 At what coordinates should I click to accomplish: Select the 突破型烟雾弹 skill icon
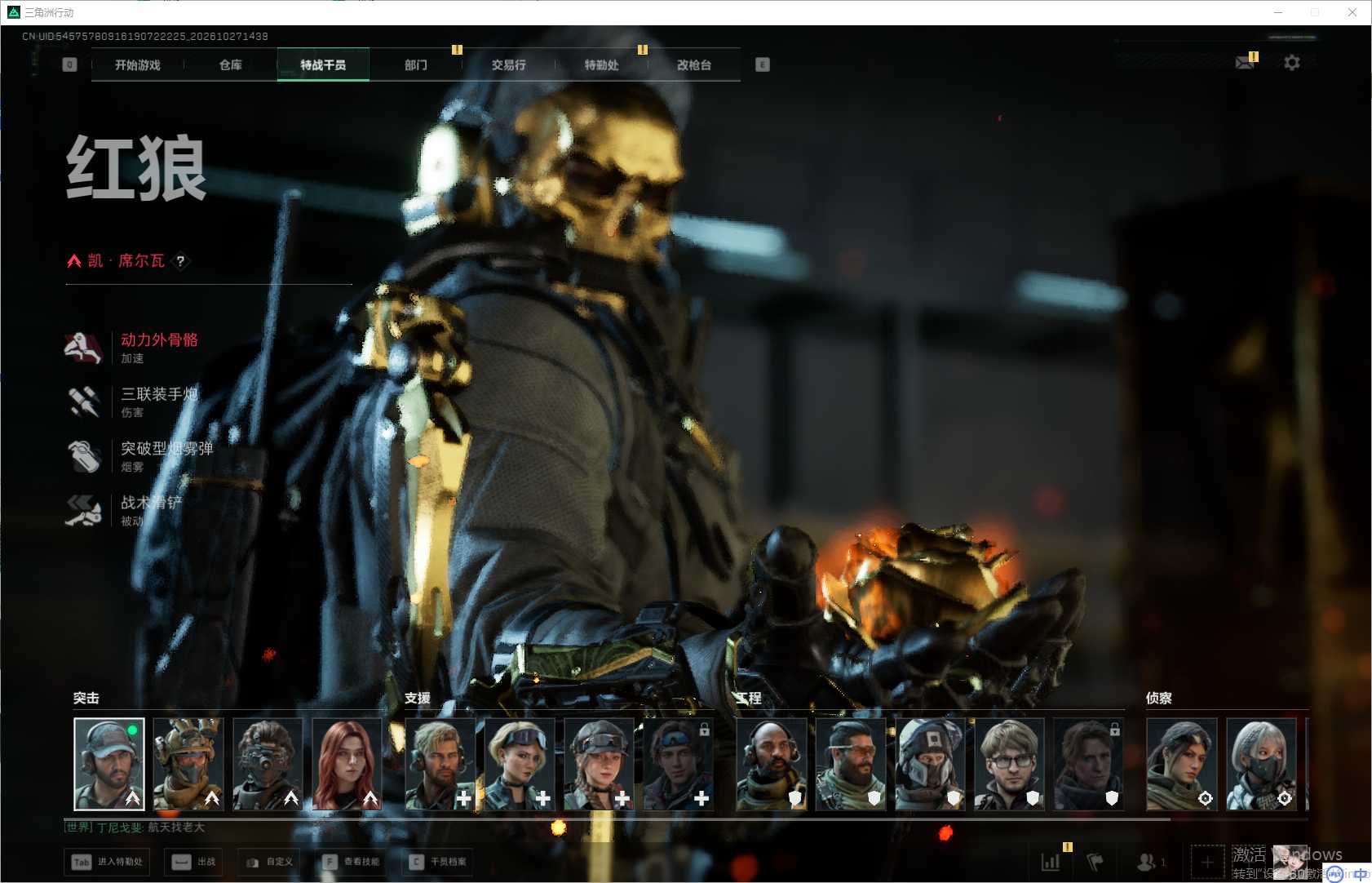(x=83, y=456)
